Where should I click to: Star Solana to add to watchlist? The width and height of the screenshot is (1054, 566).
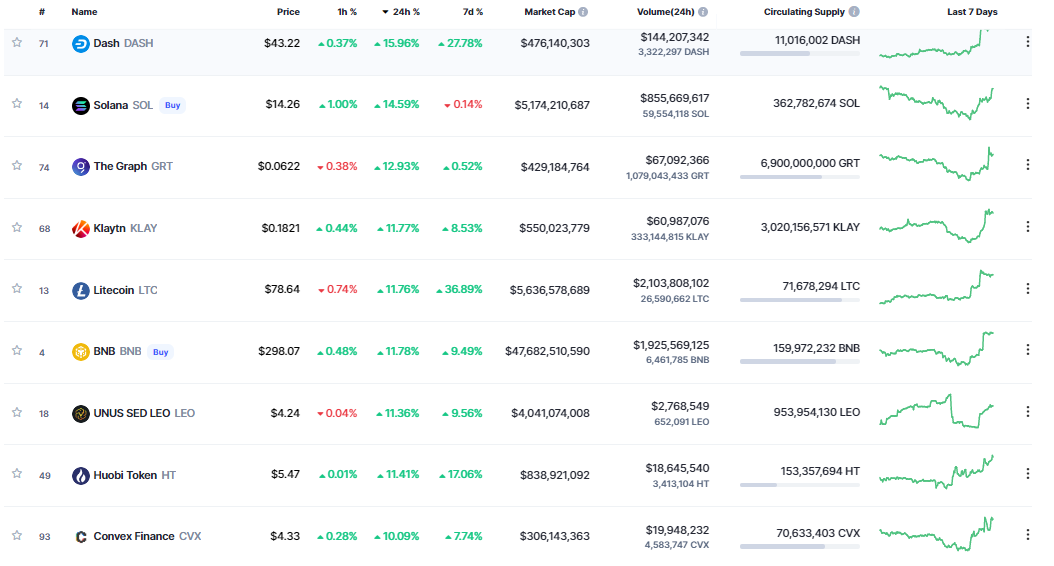click(17, 104)
